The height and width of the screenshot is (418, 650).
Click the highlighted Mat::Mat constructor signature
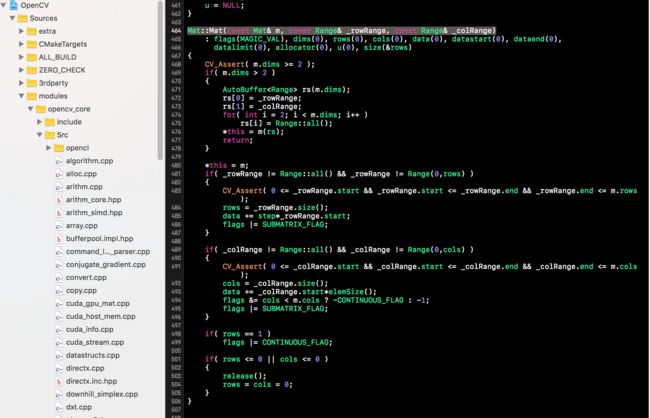(x=342, y=31)
